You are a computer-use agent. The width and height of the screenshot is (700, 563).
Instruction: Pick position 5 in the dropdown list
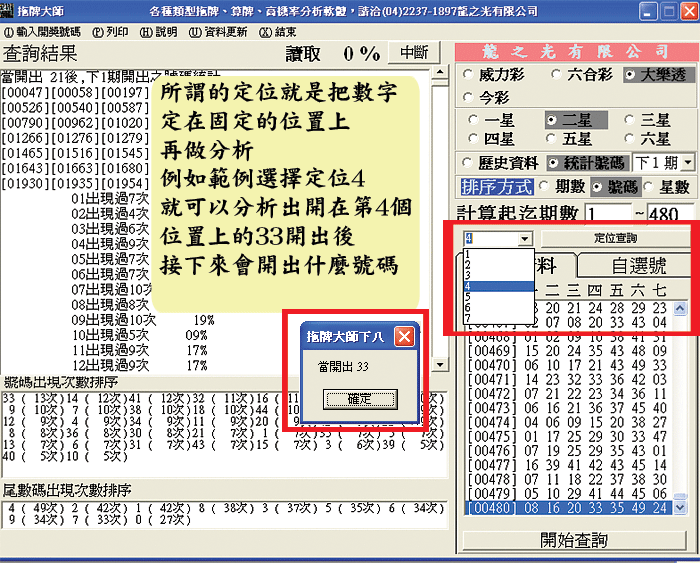coord(499,296)
